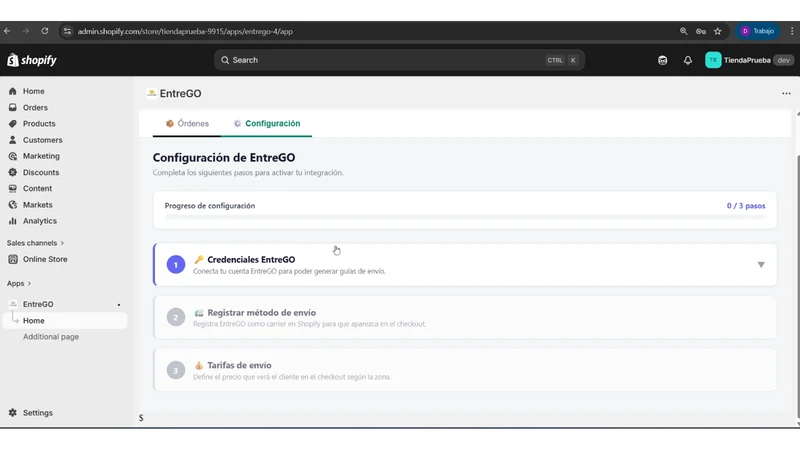
Task: Expand Sales channels section
Action: 35,243
